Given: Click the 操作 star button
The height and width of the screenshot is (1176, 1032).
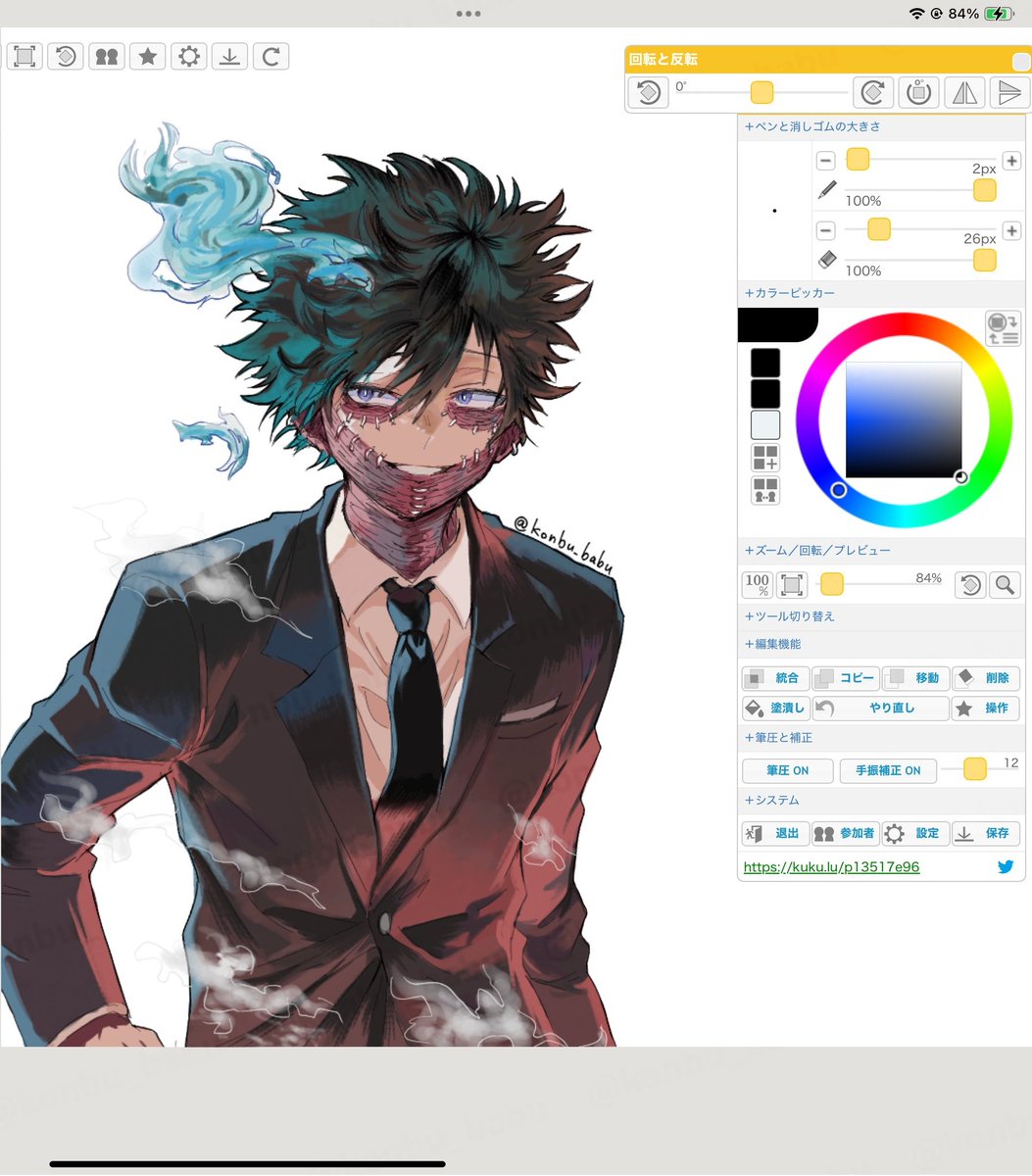Looking at the screenshot, I should tap(986, 708).
